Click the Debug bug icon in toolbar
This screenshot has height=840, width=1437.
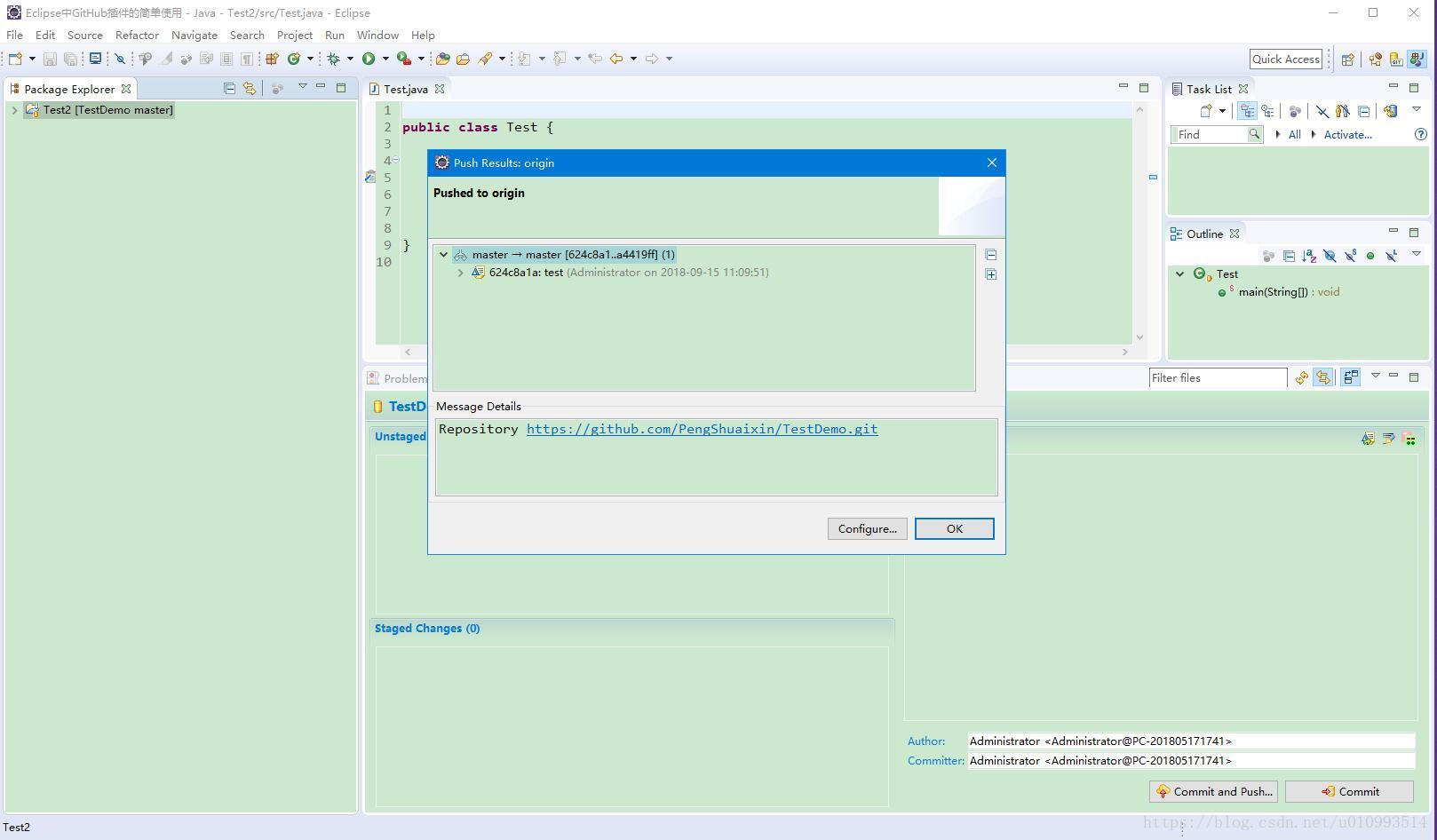pyautogui.click(x=333, y=59)
